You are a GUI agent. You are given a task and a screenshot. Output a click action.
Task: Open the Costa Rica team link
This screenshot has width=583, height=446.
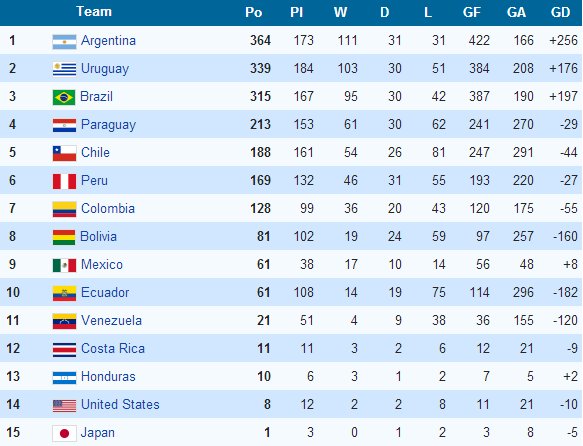[113, 349]
